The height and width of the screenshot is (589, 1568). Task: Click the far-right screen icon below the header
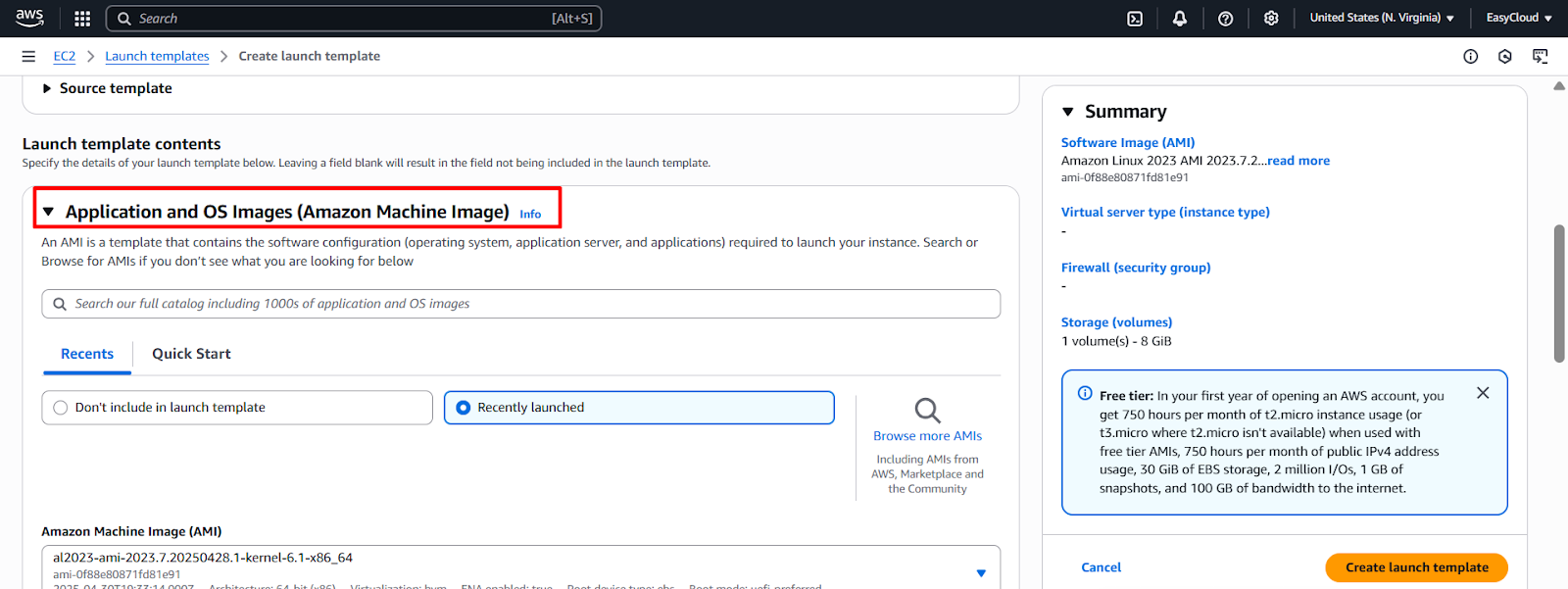coord(1541,57)
